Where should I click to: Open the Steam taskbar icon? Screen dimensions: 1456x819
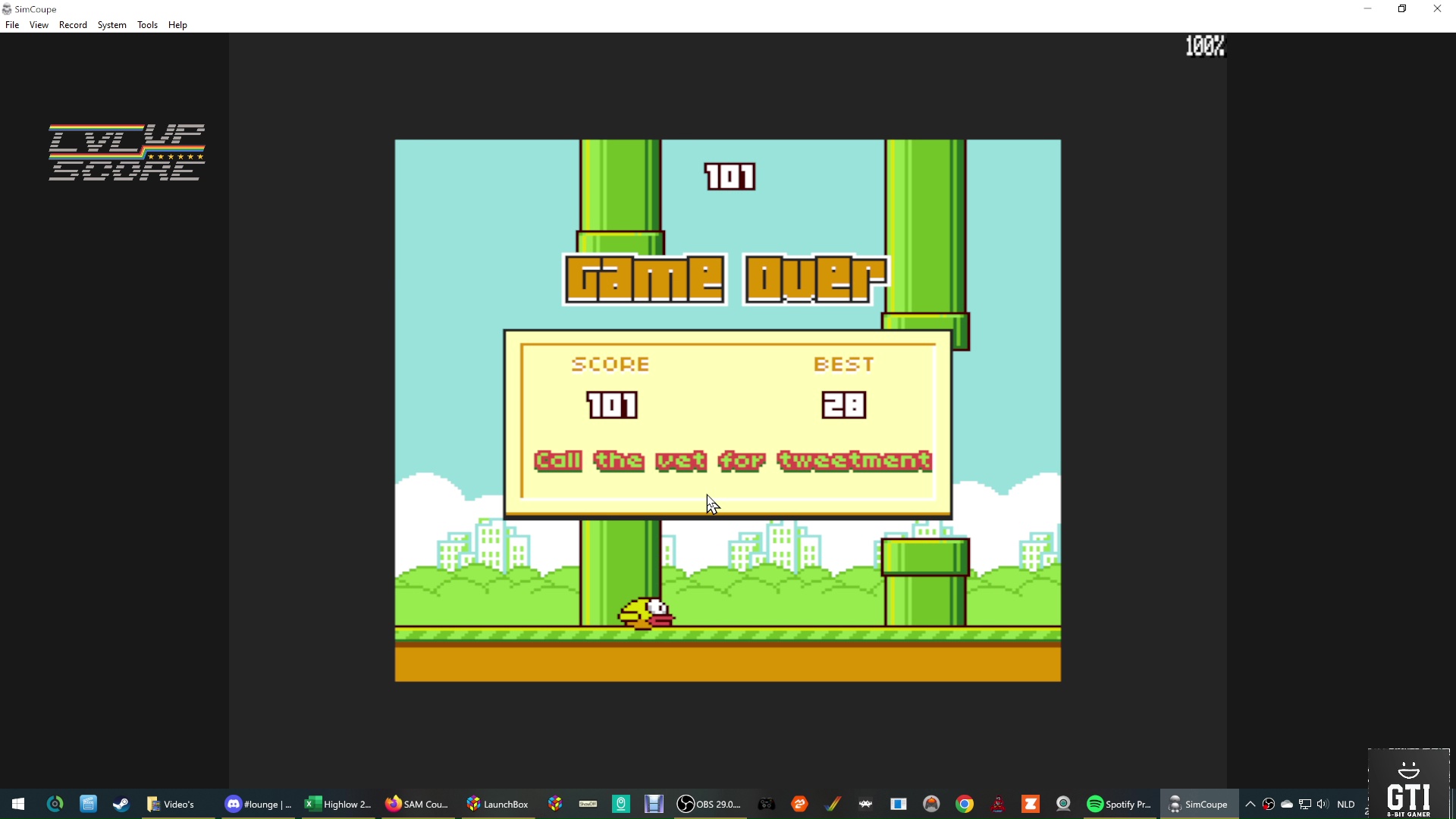pos(121,804)
